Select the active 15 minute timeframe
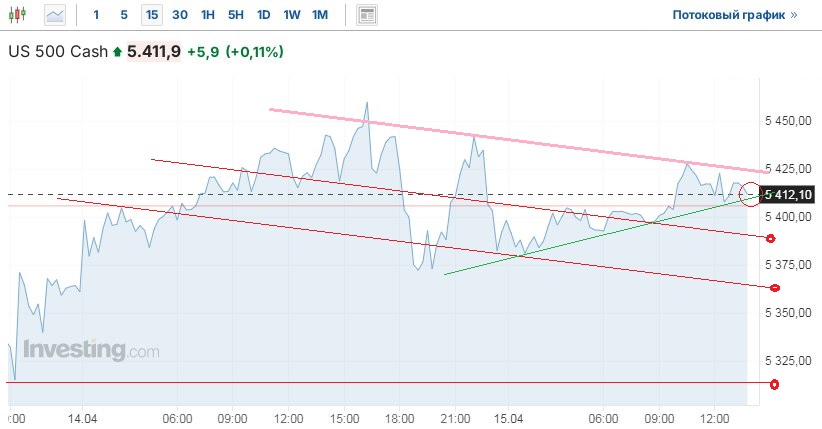The image size is (822, 429). 152,15
